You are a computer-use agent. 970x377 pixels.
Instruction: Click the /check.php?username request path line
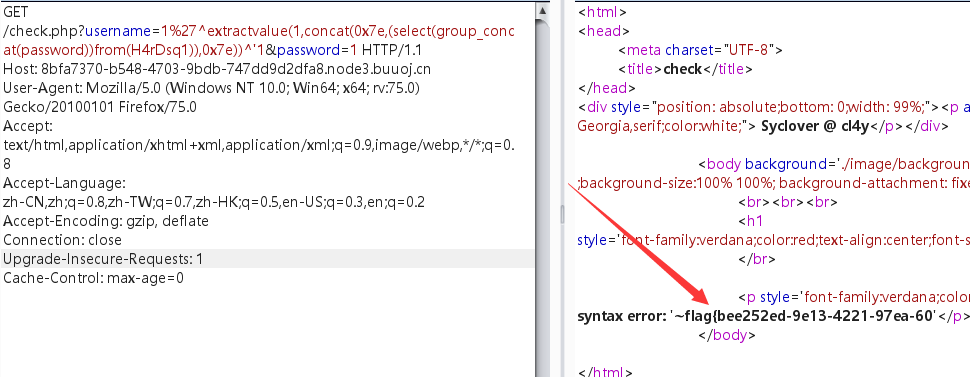(259, 31)
